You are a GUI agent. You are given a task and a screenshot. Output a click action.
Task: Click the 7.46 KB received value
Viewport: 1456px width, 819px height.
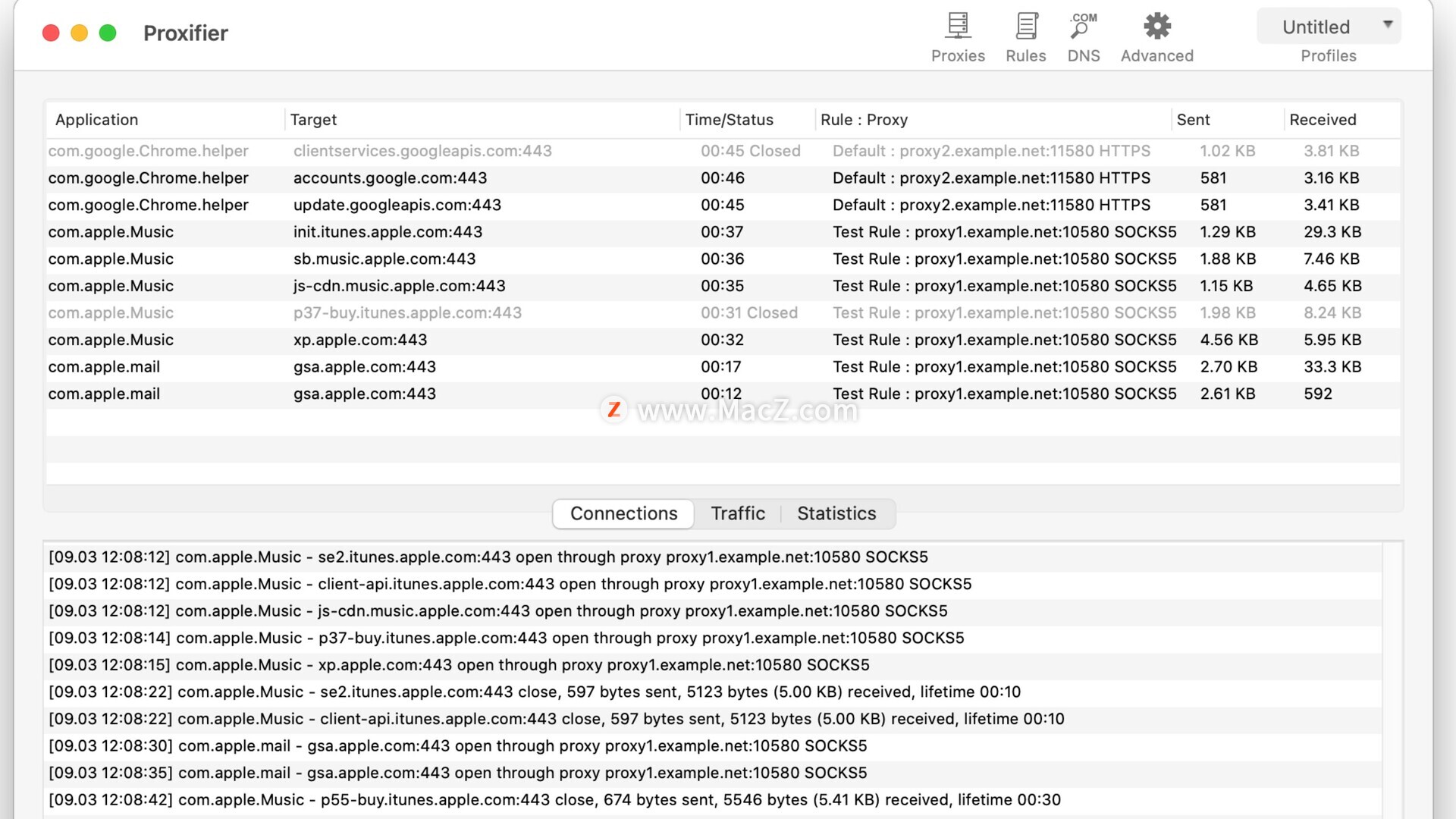(x=1331, y=259)
